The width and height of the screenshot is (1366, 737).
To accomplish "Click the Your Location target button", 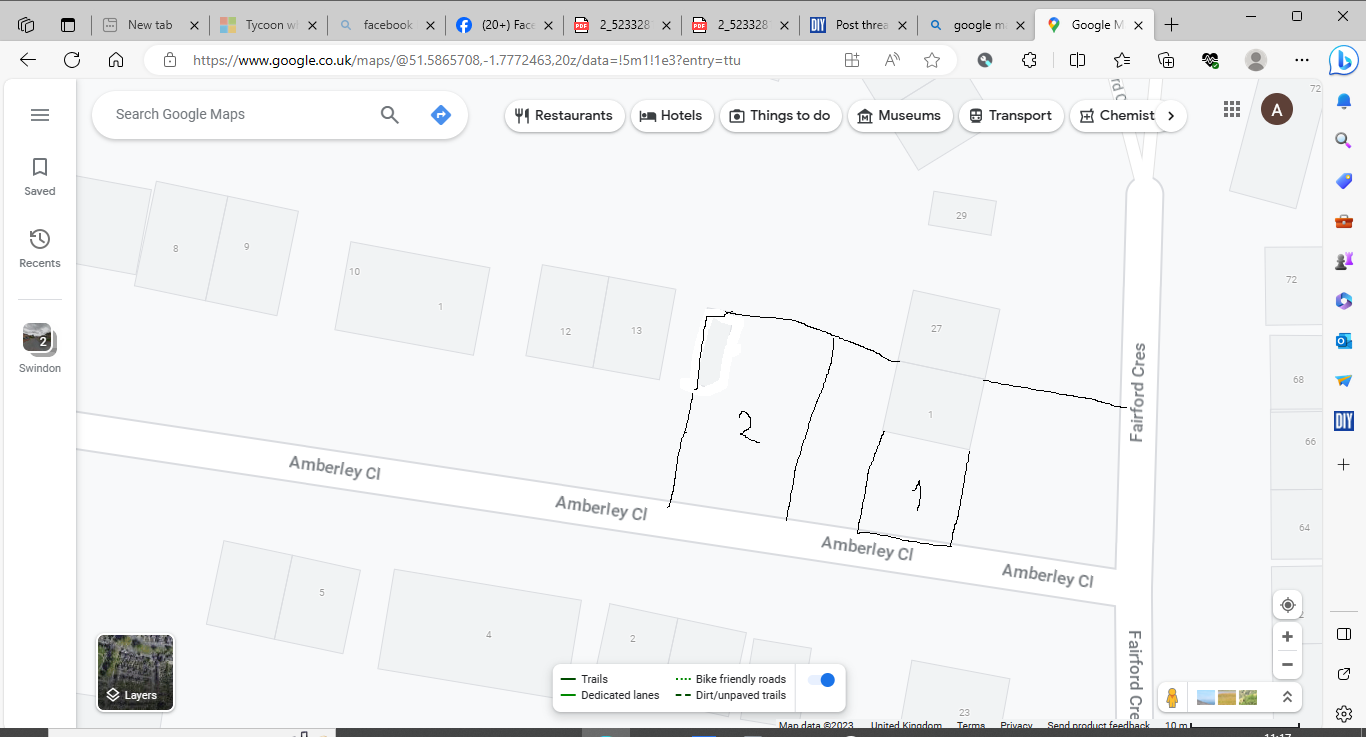I will click(x=1287, y=605).
